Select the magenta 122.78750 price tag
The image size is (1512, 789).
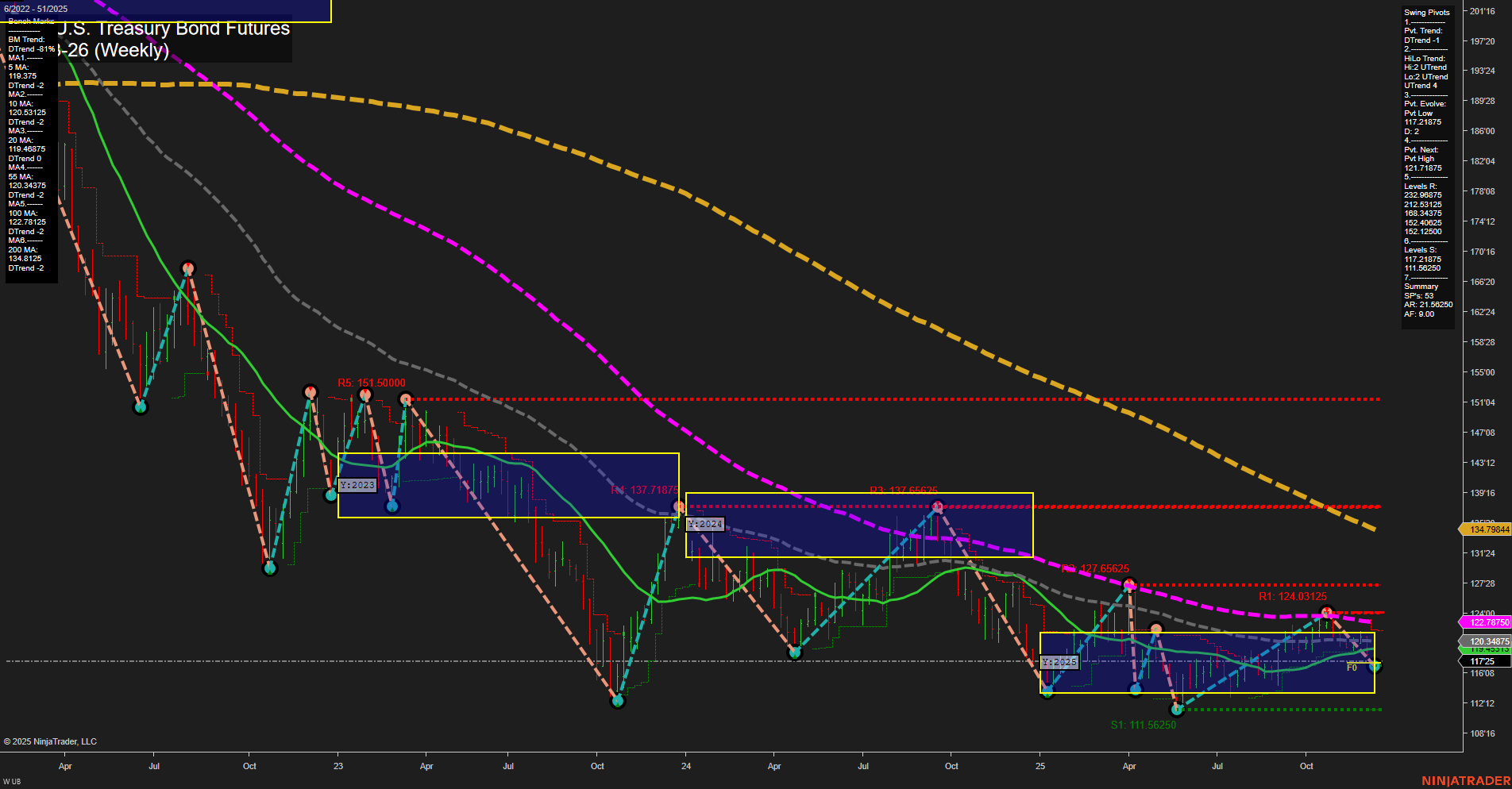pos(1488,622)
